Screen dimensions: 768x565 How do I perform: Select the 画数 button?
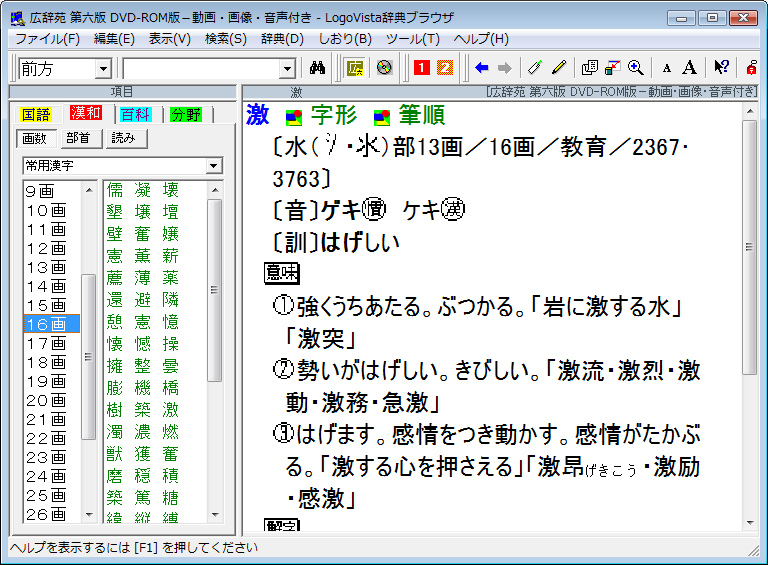click(x=35, y=139)
